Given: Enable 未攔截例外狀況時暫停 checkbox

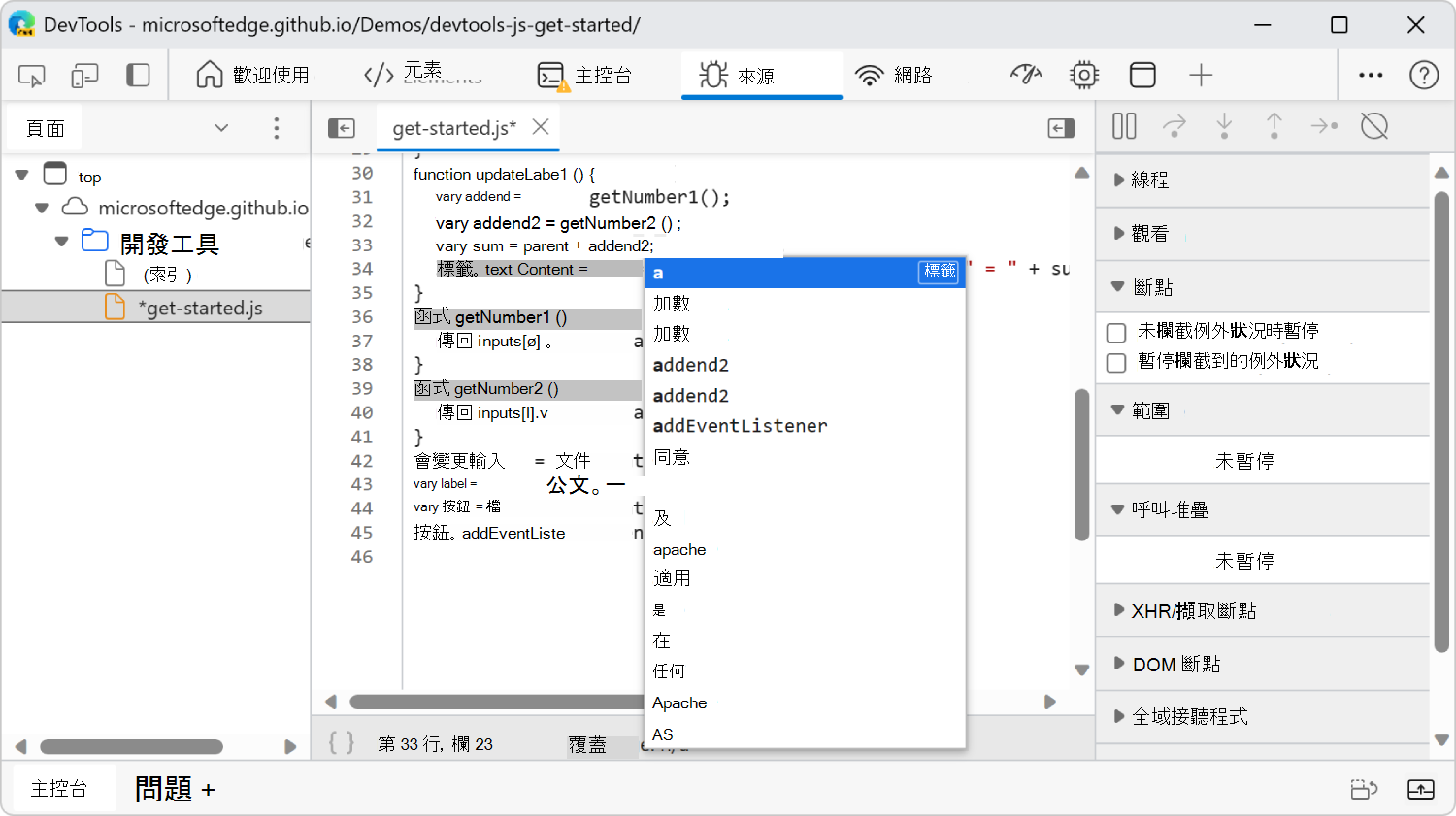Looking at the screenshot, I should click(1115, 333).
